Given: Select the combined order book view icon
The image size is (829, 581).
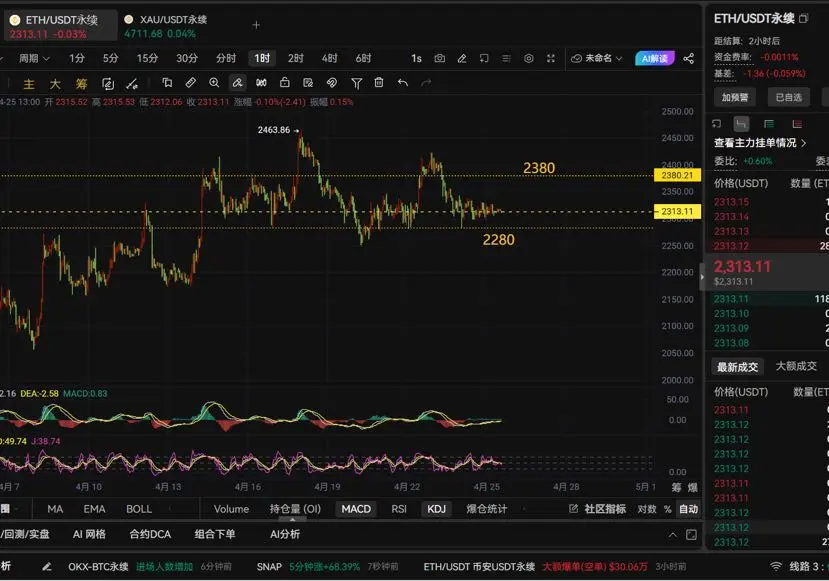Looking at the screenshot, I should (x=741, y=124).
